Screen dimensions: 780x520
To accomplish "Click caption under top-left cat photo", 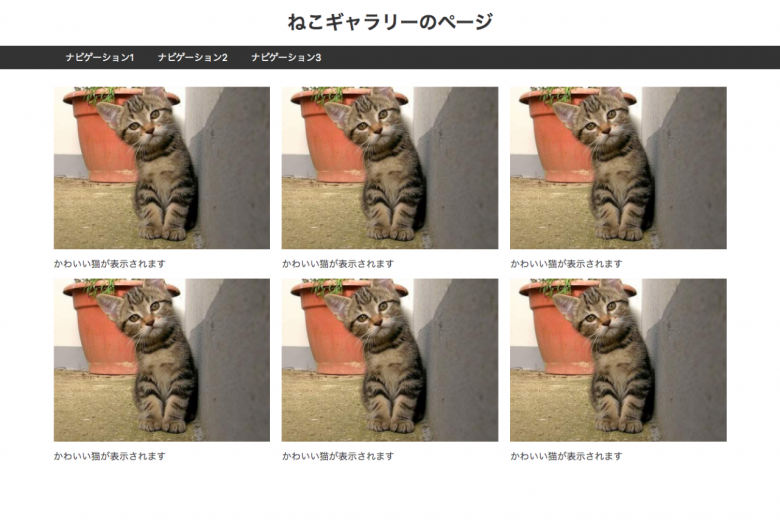I will (109, 264).
